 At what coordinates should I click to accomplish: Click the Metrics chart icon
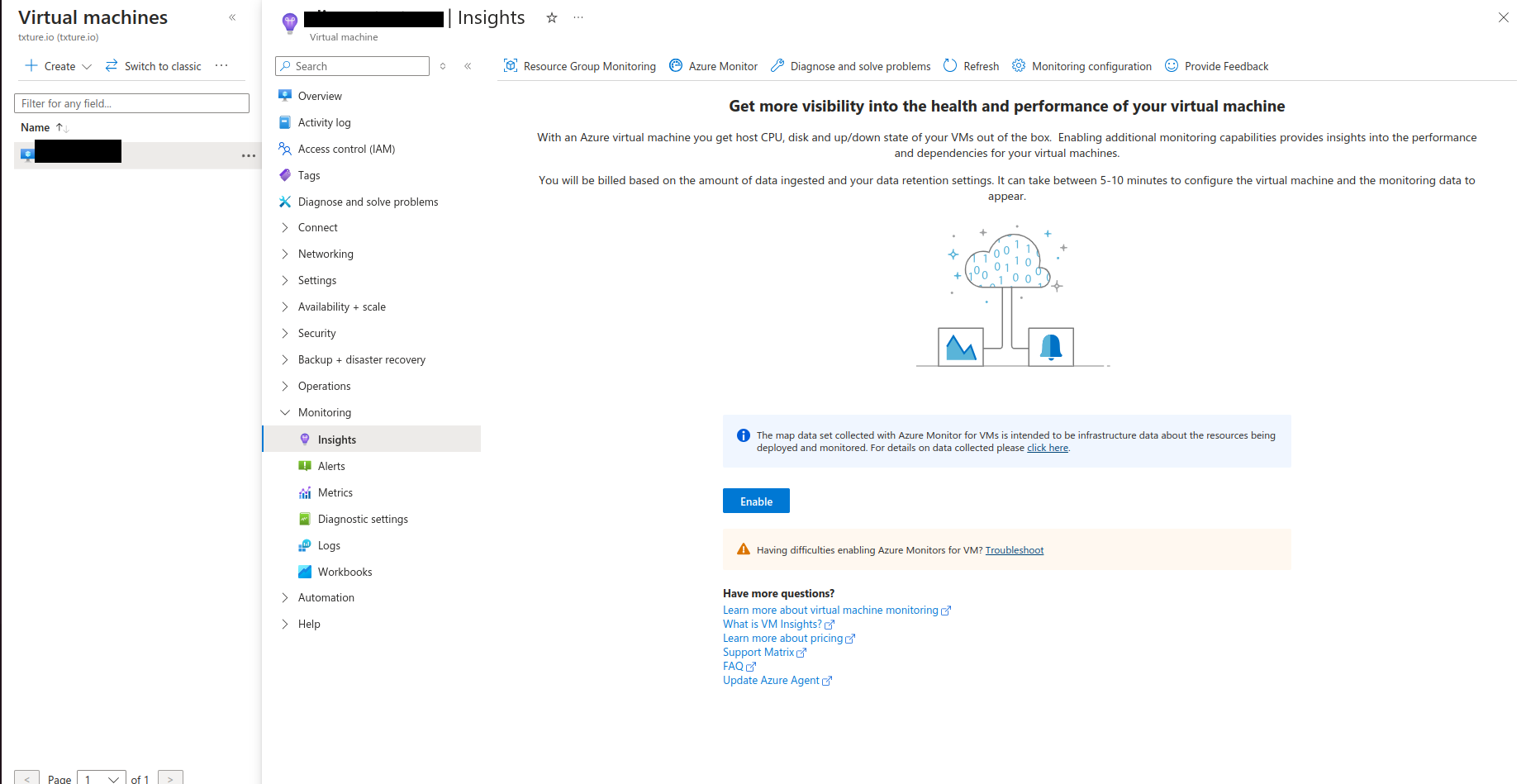pyautogui.click(x=305, y=492)
